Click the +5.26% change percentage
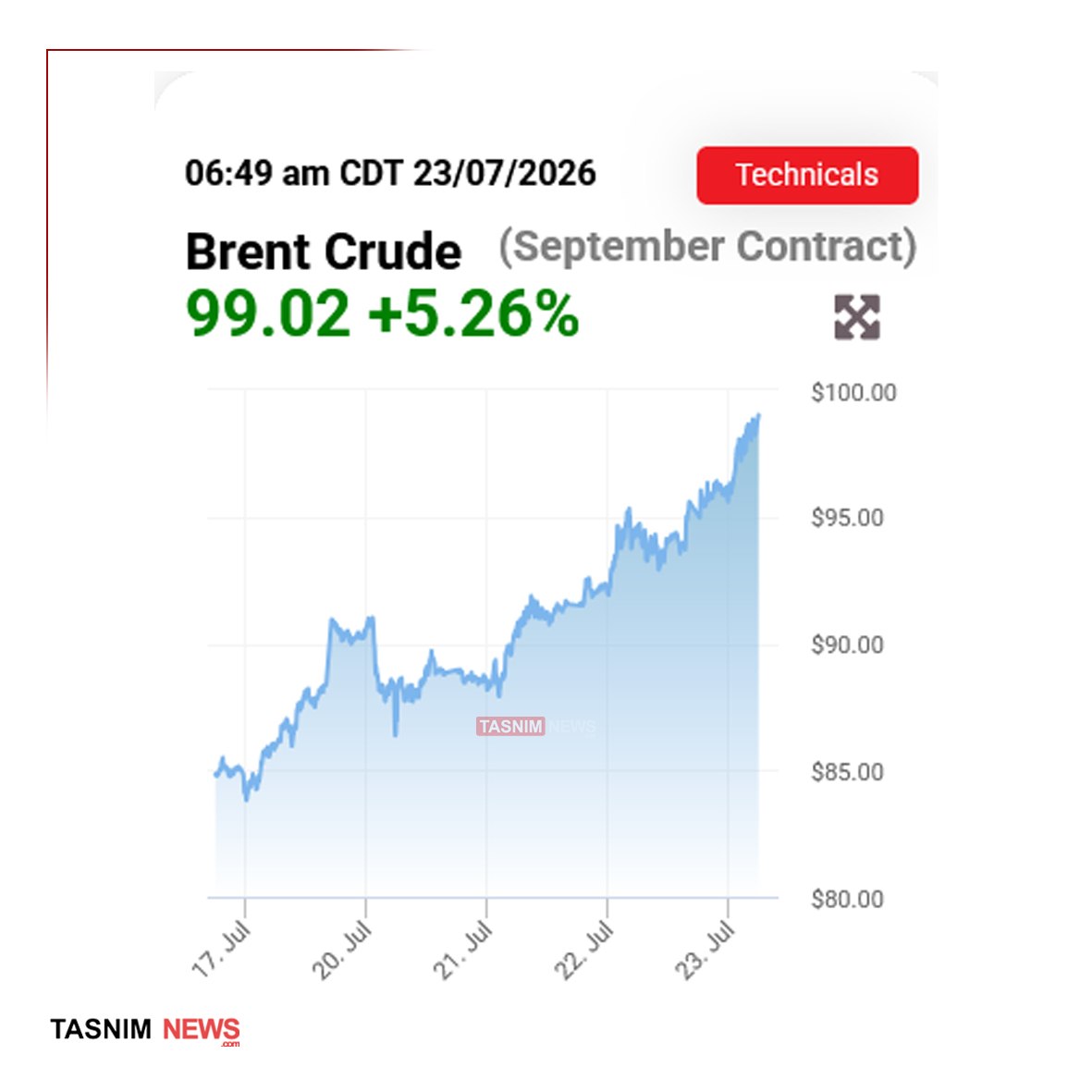Screen dimensions: 1092x1092 click(x=472, y=313)
